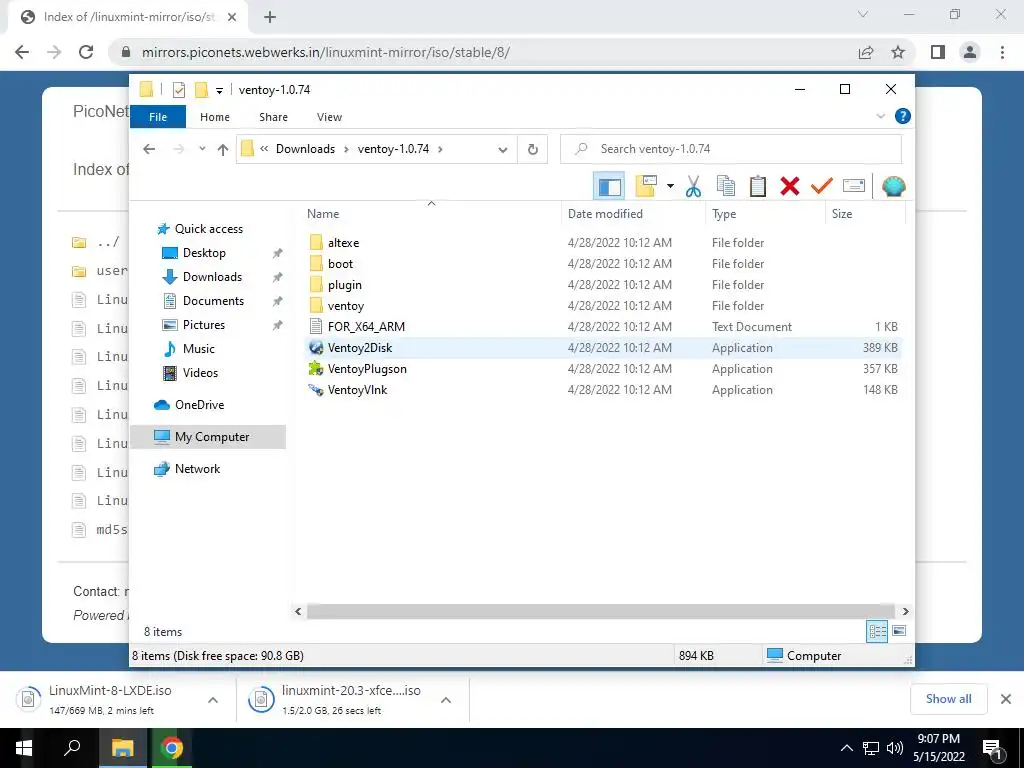Image resolution: width=1024 pixels, height=768 pixels.
Task: Open recent locations dropdown arrow
Action: pyautogui.click(x=202, y=149)
